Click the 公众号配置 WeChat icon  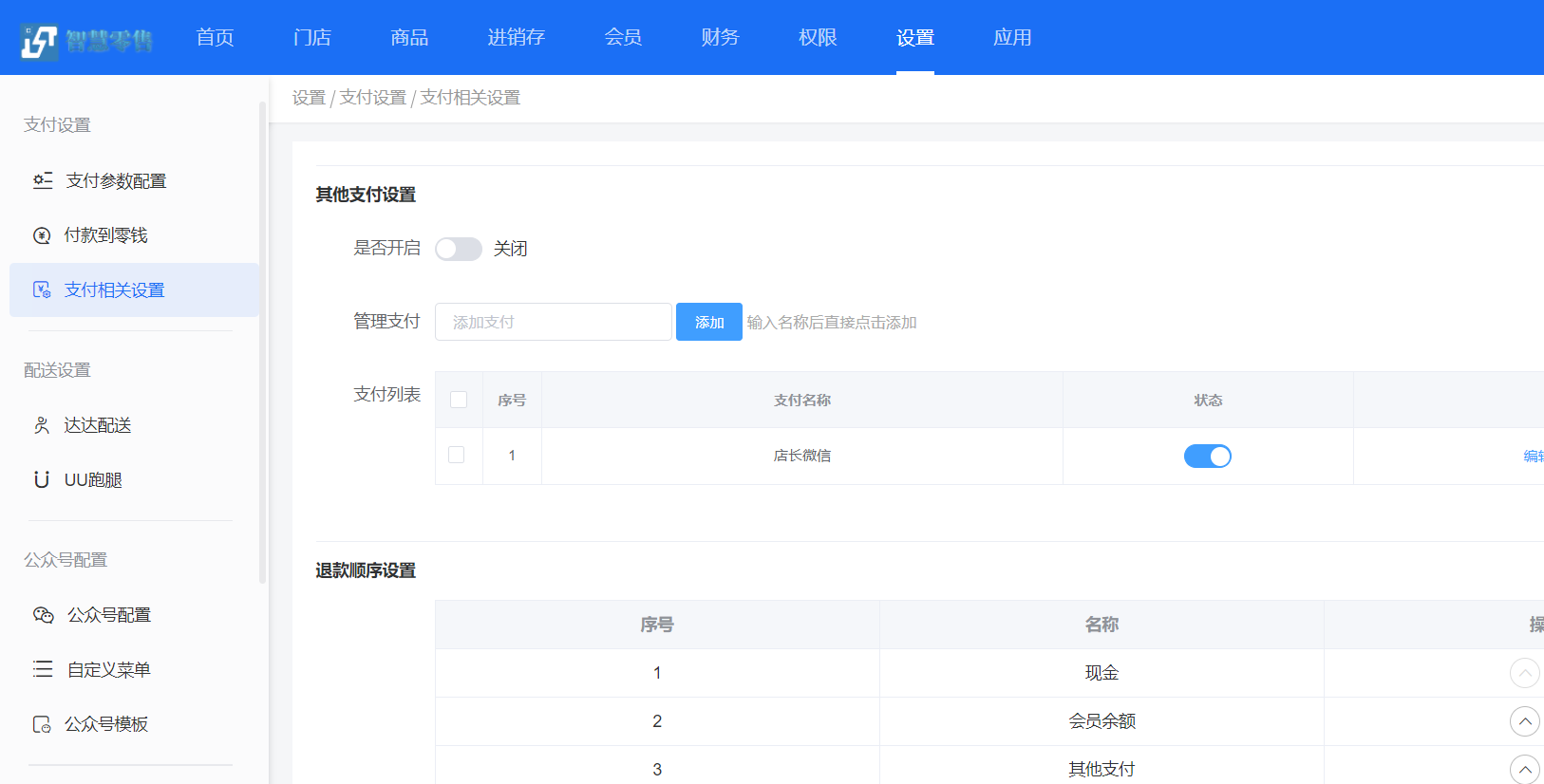(x=44, y=615)
